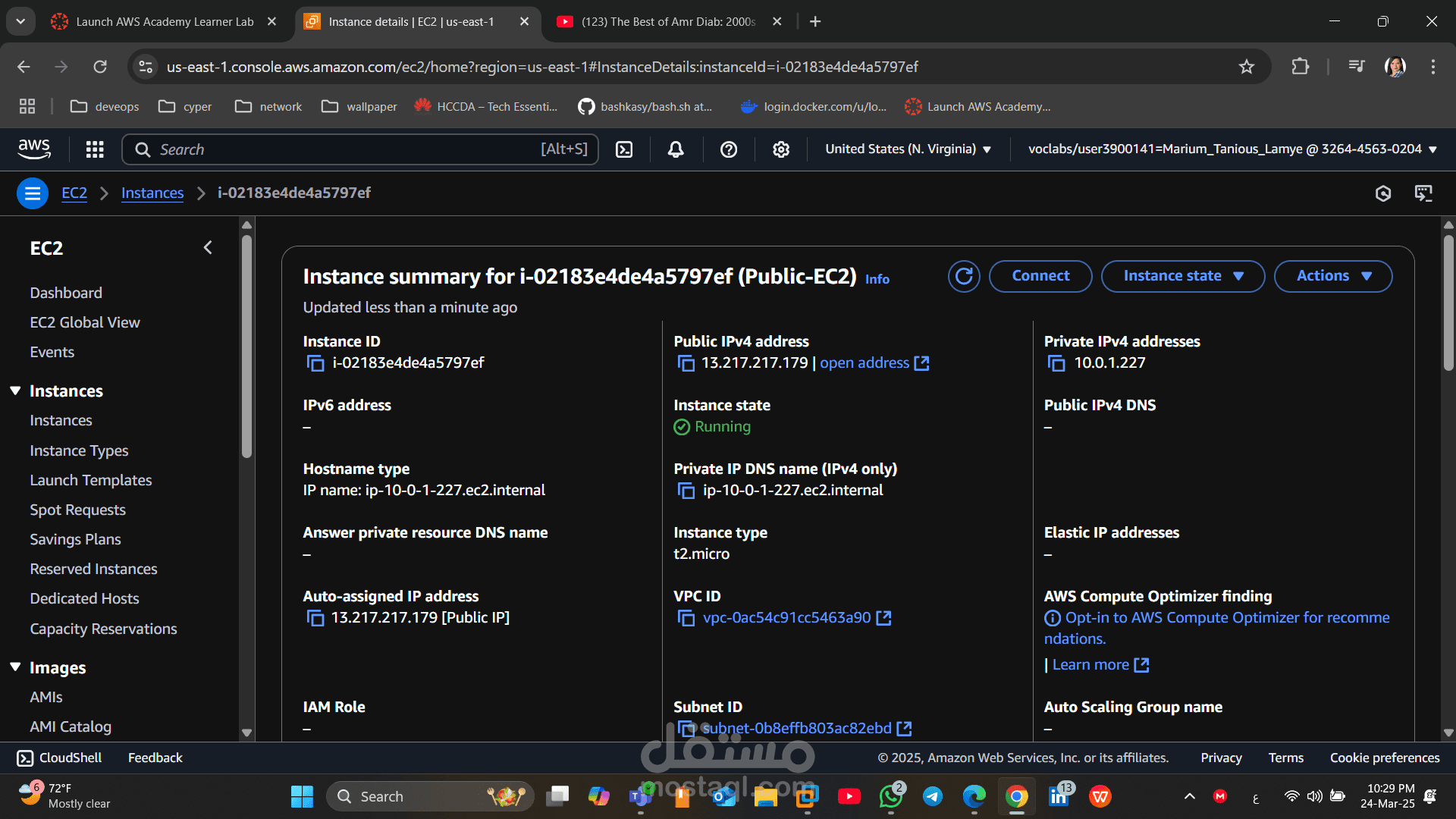
Task: Open the AWS help question mark menu
Action: pyautogui.click(x=729, y=149)
